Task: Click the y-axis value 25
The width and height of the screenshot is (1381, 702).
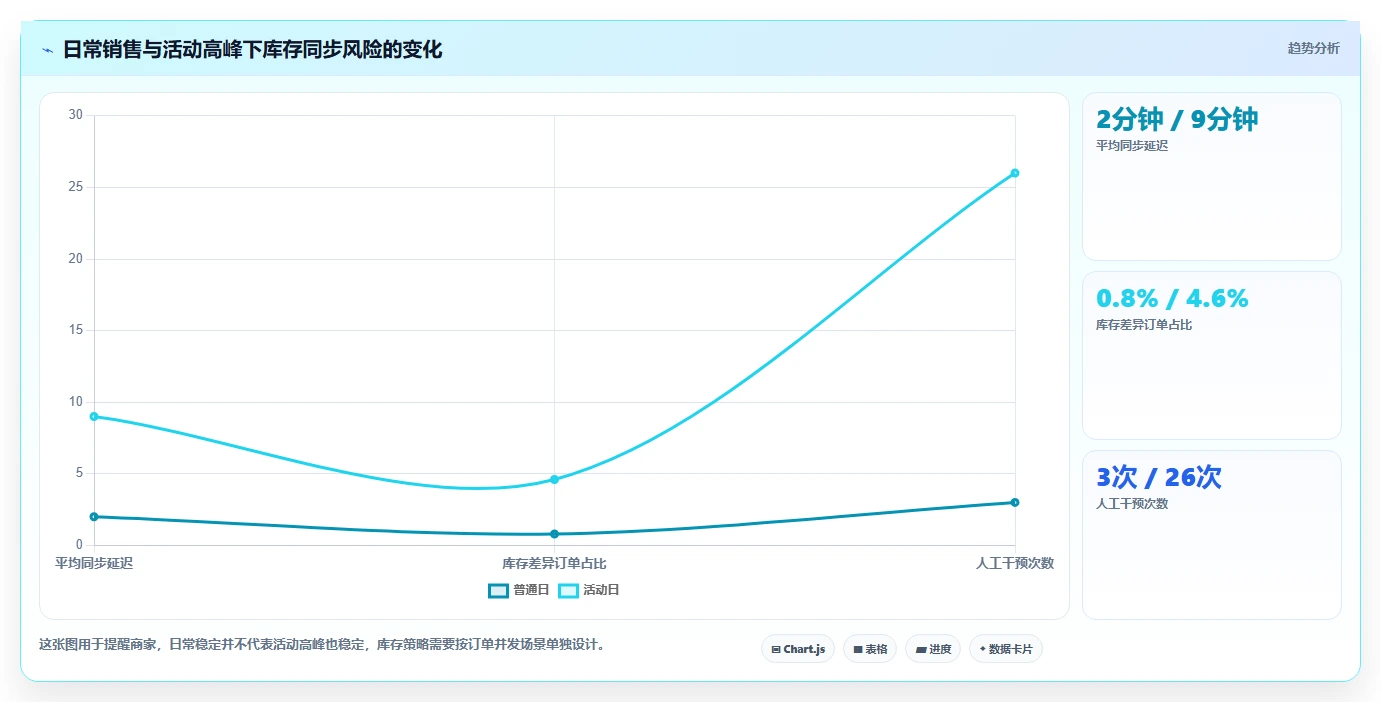Action: [76, 187]
